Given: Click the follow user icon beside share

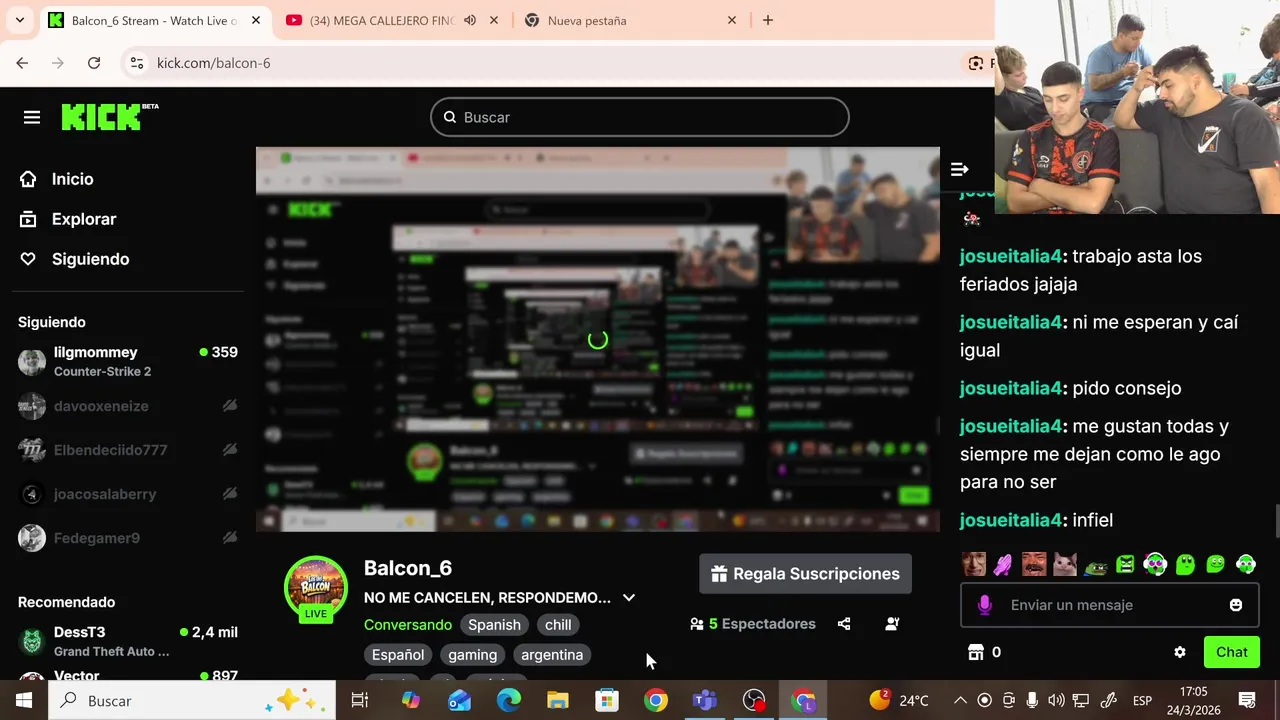Looking at the screenshot, I should 892,624.
